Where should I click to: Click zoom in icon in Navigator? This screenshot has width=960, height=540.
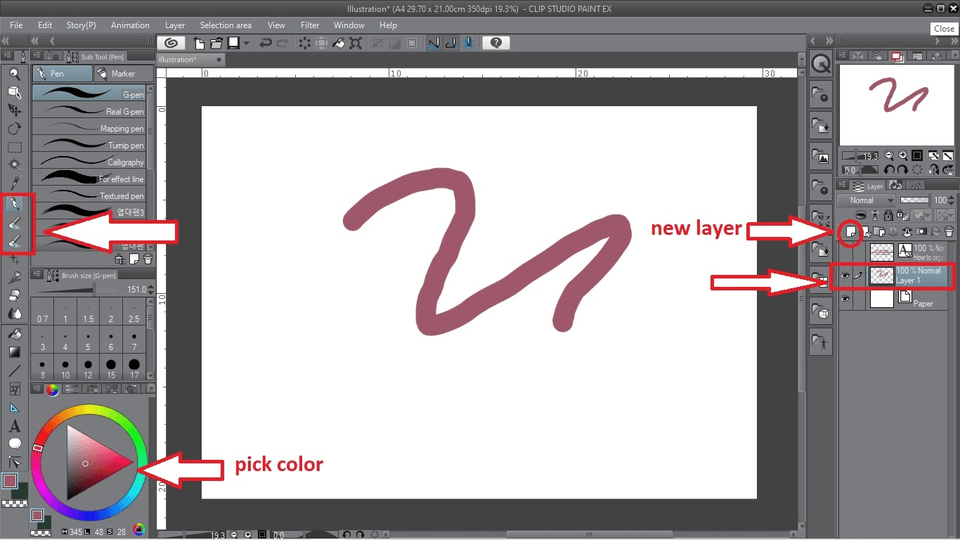pos(903,156)
